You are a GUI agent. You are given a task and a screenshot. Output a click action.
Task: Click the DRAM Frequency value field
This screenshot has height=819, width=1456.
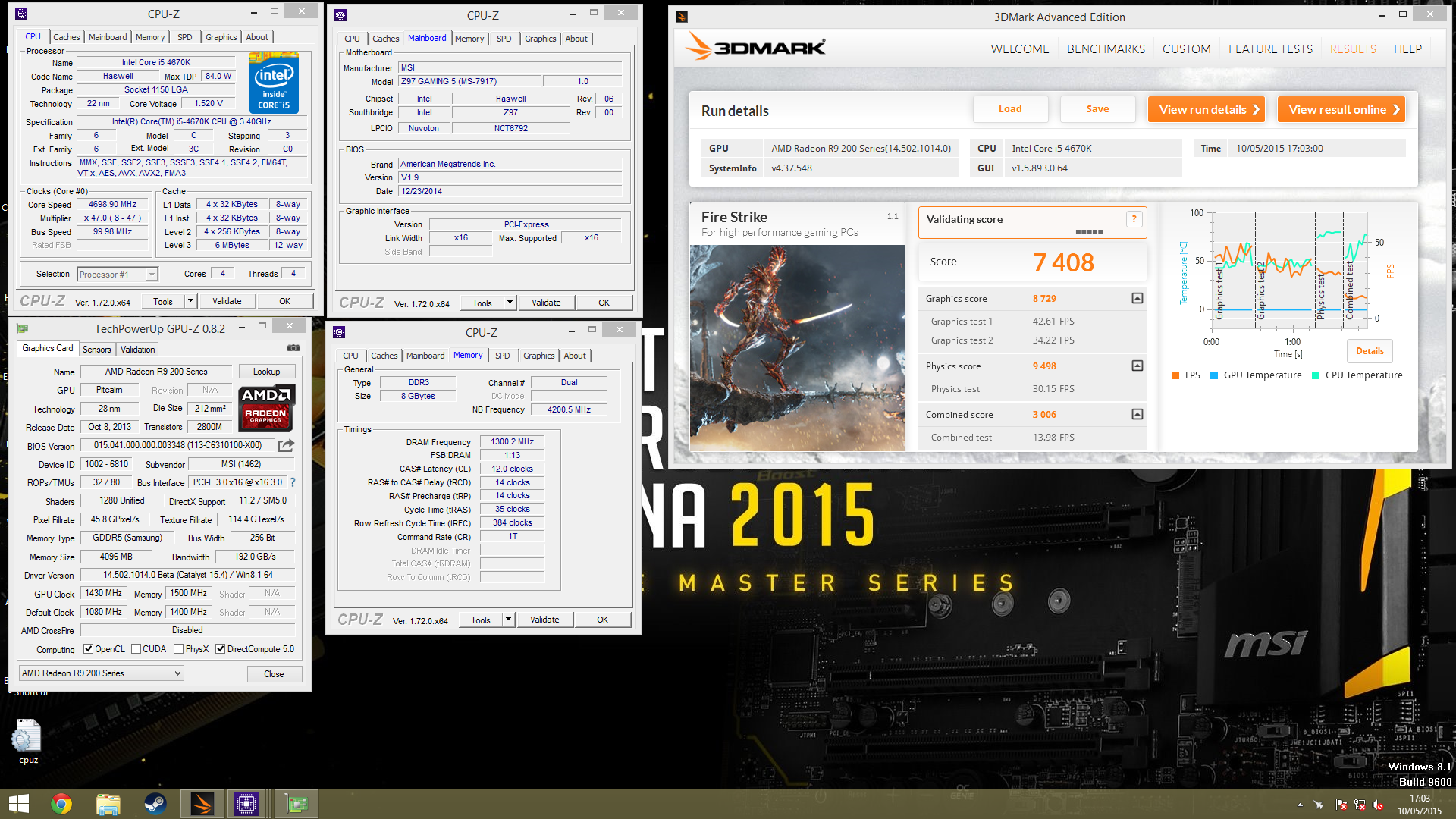click(x=512, y=441)
